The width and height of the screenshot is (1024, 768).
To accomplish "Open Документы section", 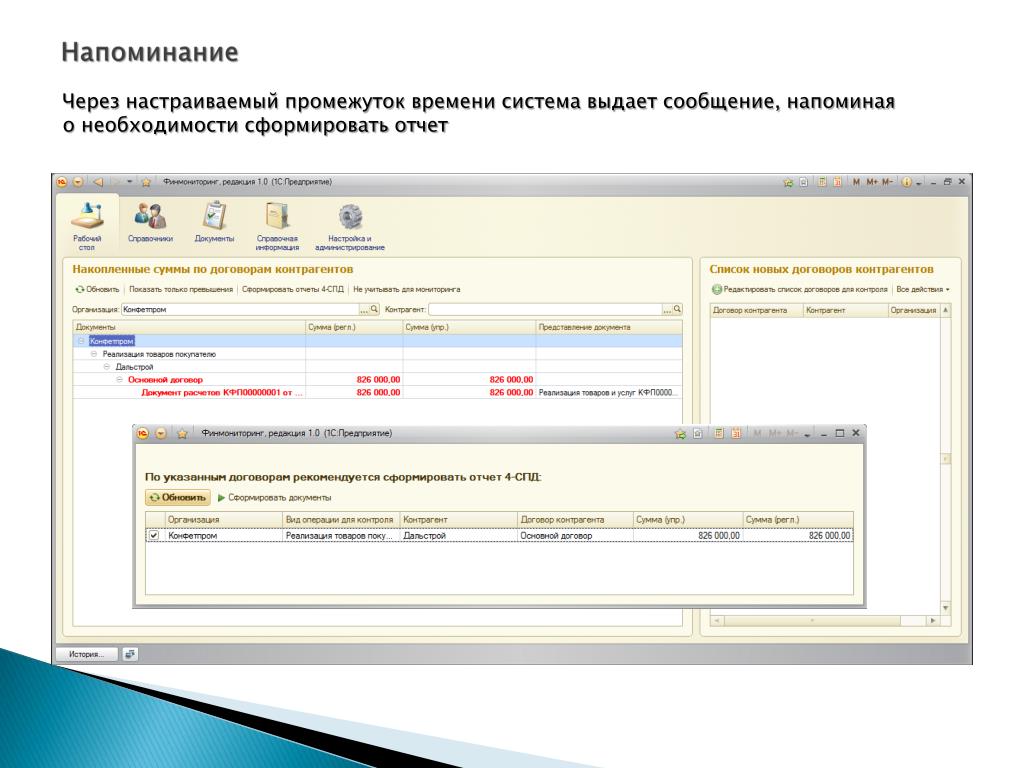I will [x=214, y=223].
